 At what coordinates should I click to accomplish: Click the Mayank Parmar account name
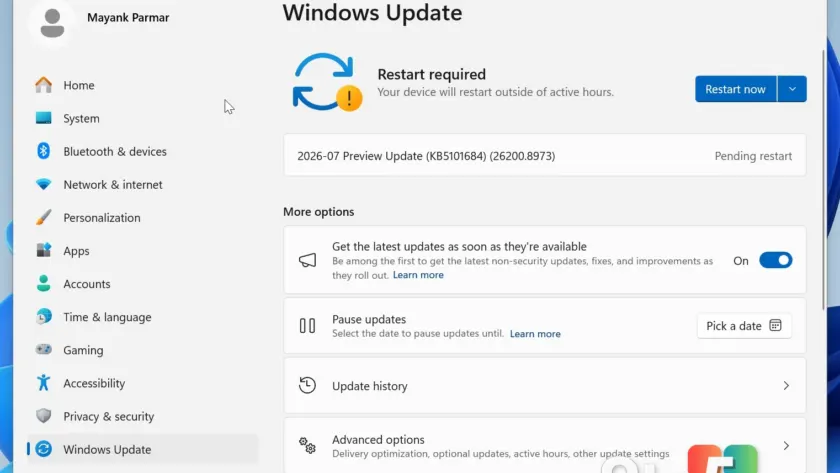[128, 18]
